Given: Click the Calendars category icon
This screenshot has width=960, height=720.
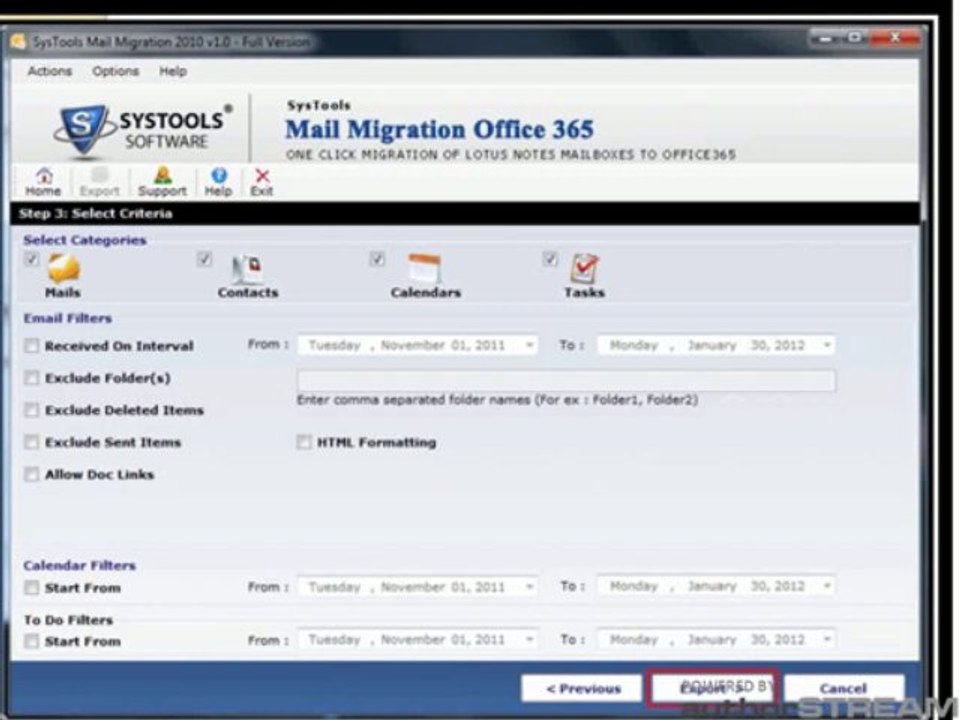Looking at the screenshot, I should click(x=424, y=268).
